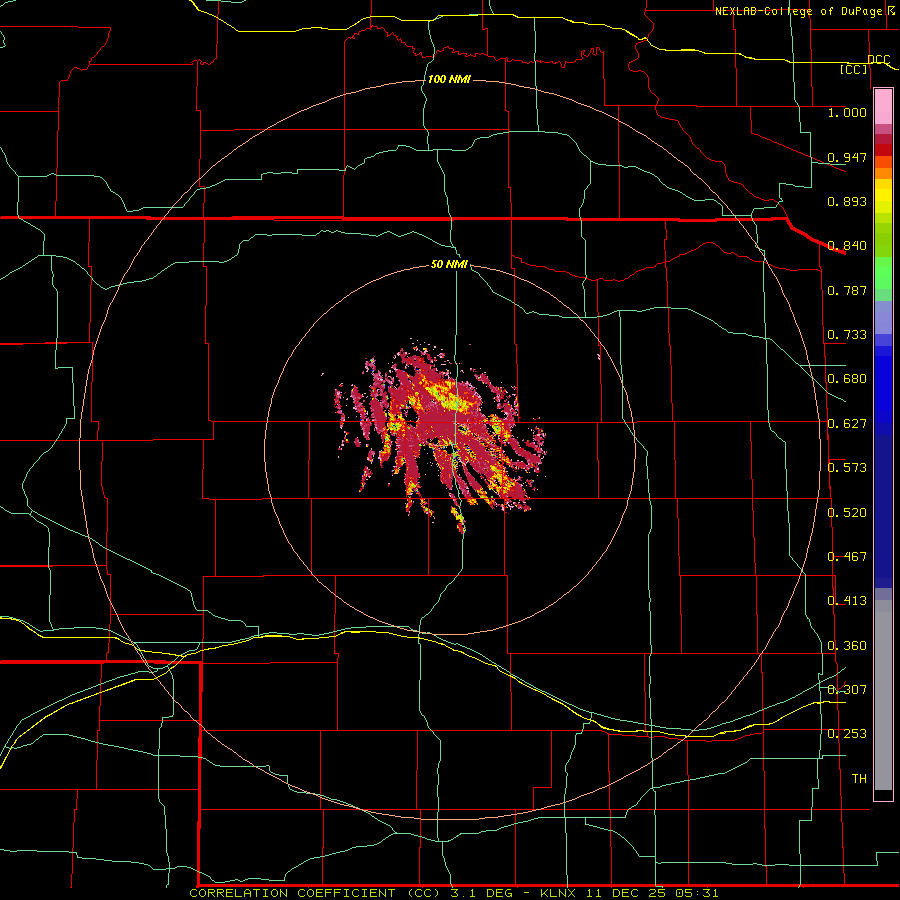Click the 0.893 scale value
Image resolution: width=900 pixels, height=900 pixels.
click(x=847, y=201)
